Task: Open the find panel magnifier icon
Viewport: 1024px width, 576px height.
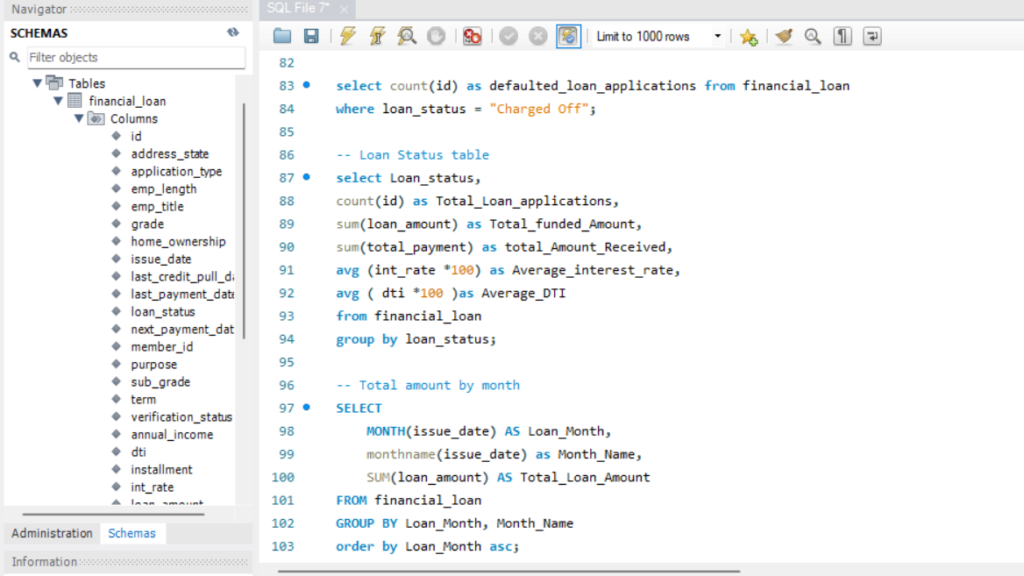Action: 812,36
